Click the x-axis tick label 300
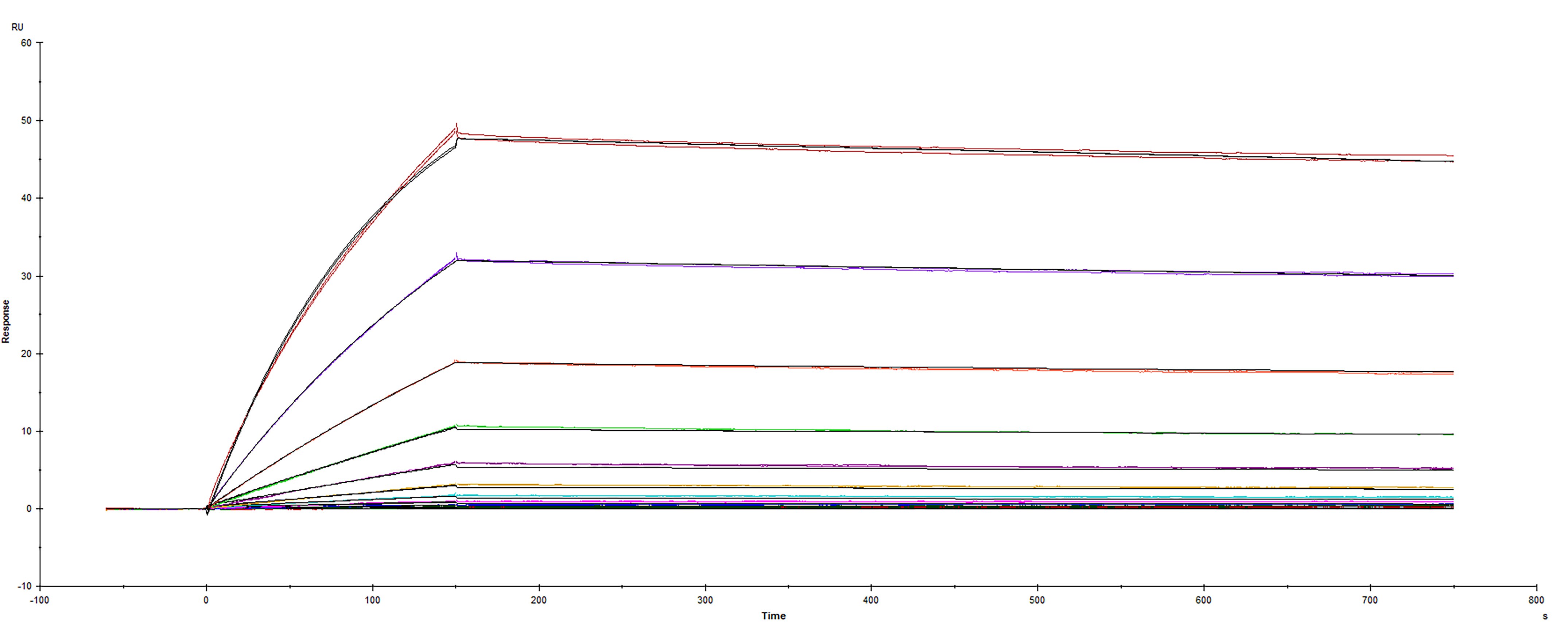This screenshot has width=1568, height=622. click(x=705, y=600)
